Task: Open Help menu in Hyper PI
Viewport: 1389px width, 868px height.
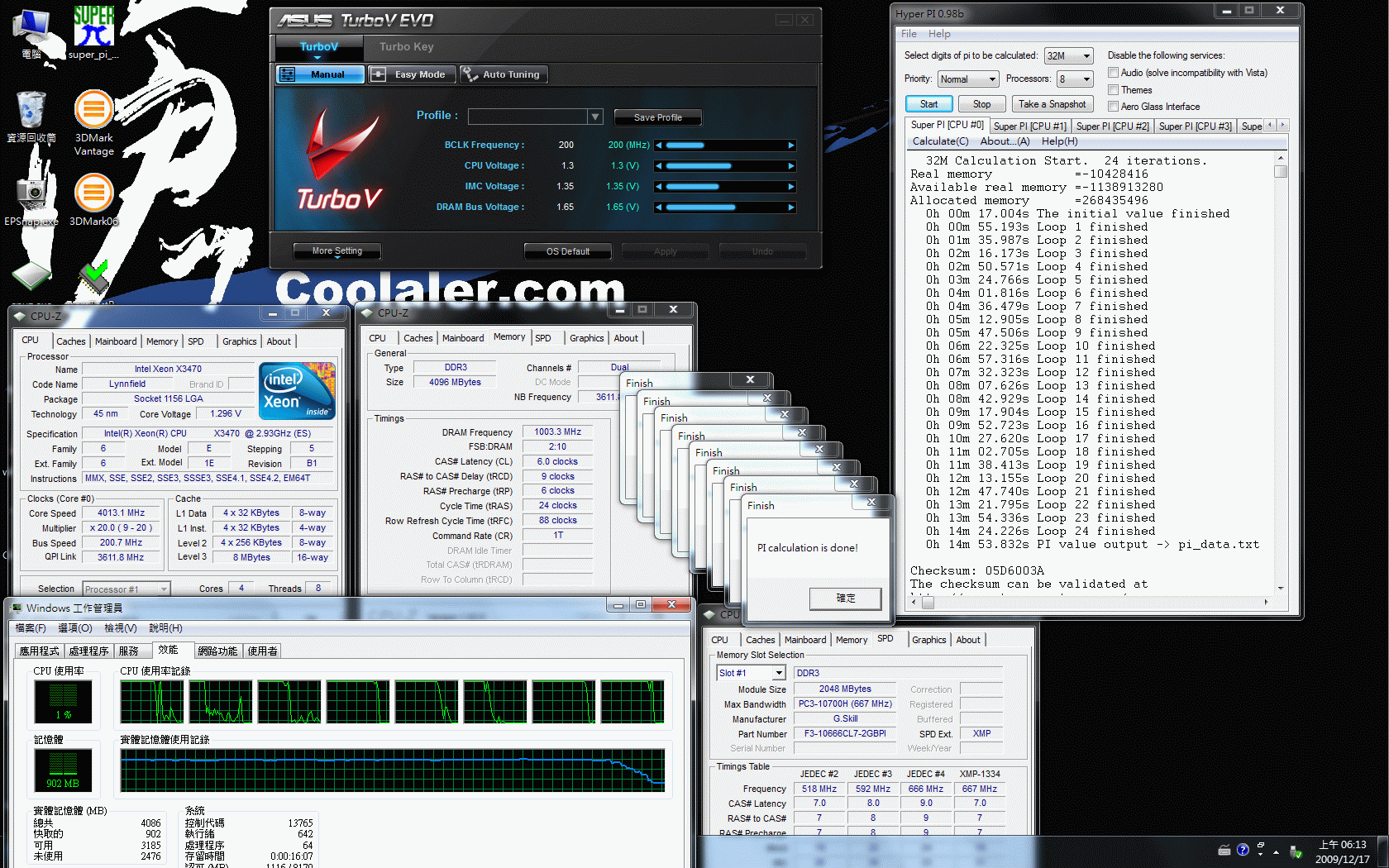Action: pos(939,34)
